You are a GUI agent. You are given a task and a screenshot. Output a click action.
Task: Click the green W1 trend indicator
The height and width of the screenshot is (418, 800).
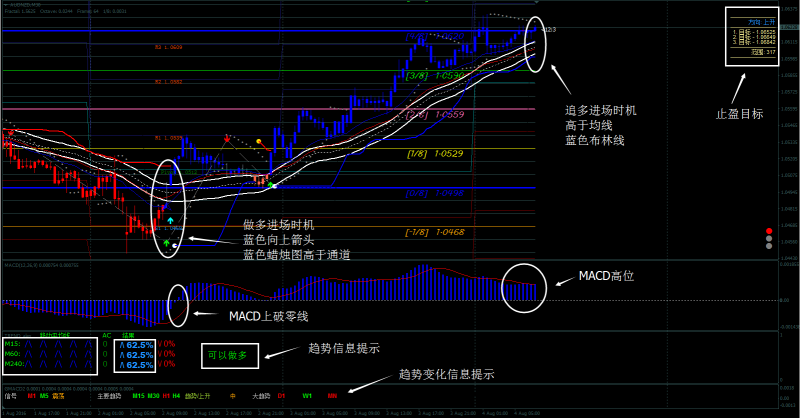pyautogui.click(x=307, y=396)
